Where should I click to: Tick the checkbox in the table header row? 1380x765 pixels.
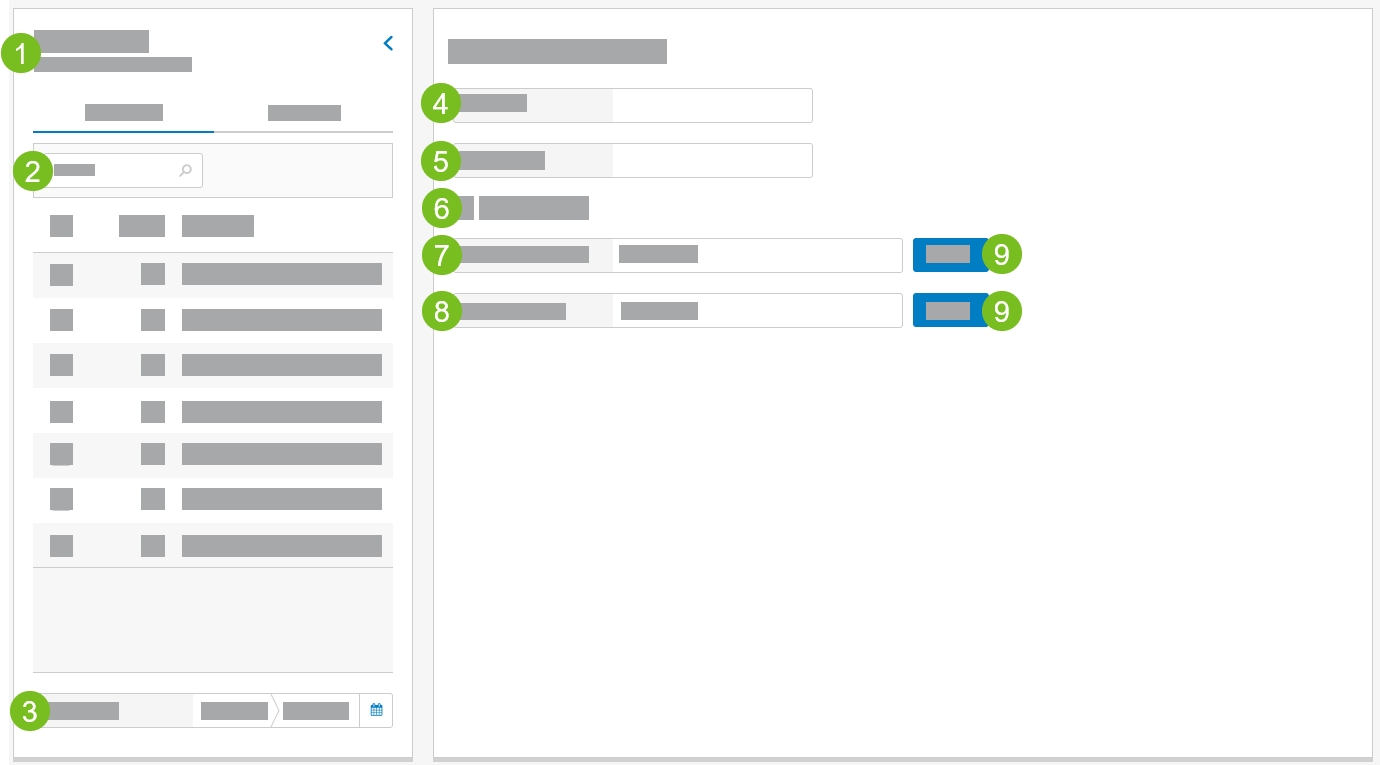[x=61, y=226]
